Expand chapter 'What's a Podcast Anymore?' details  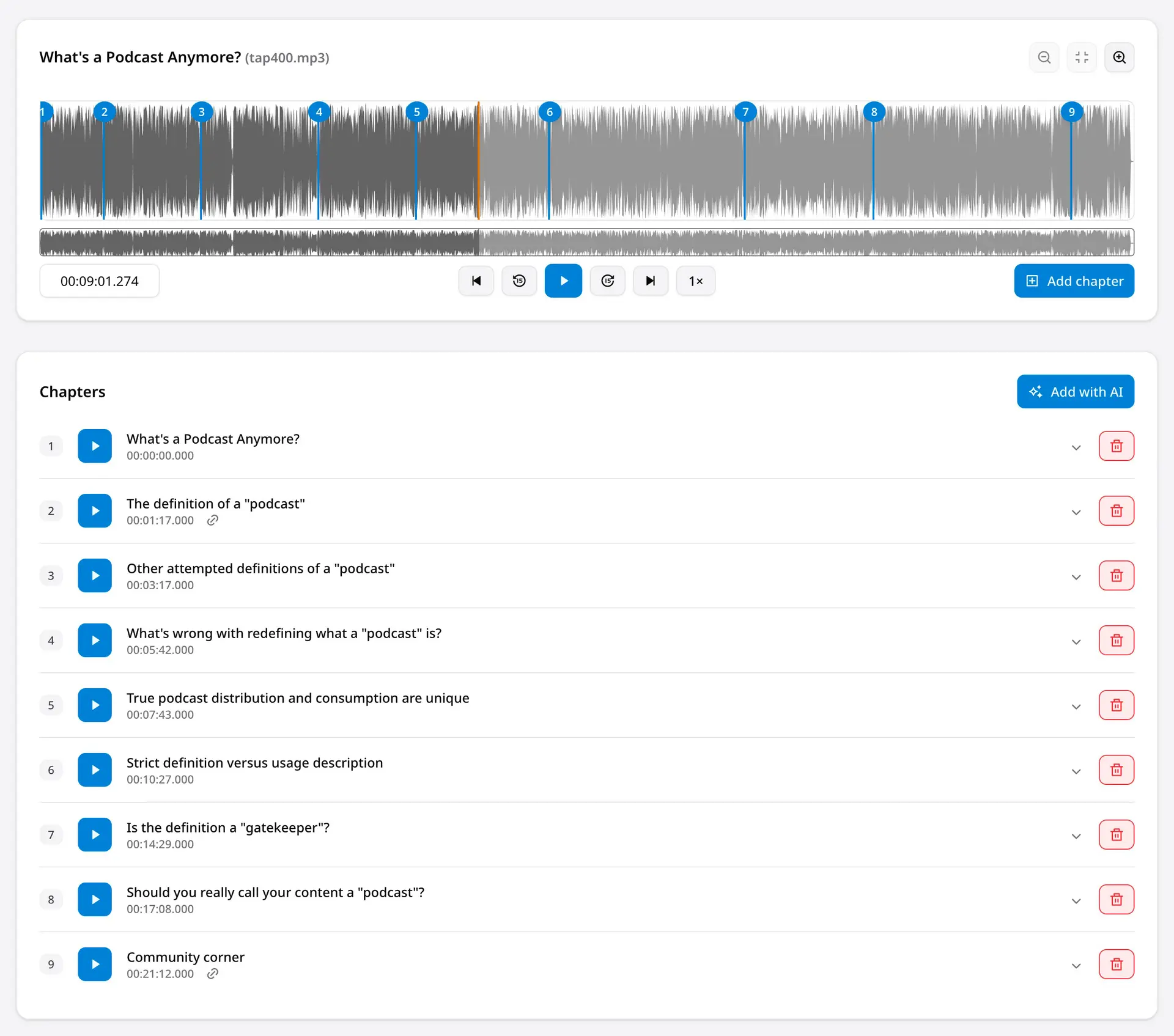1076,447
